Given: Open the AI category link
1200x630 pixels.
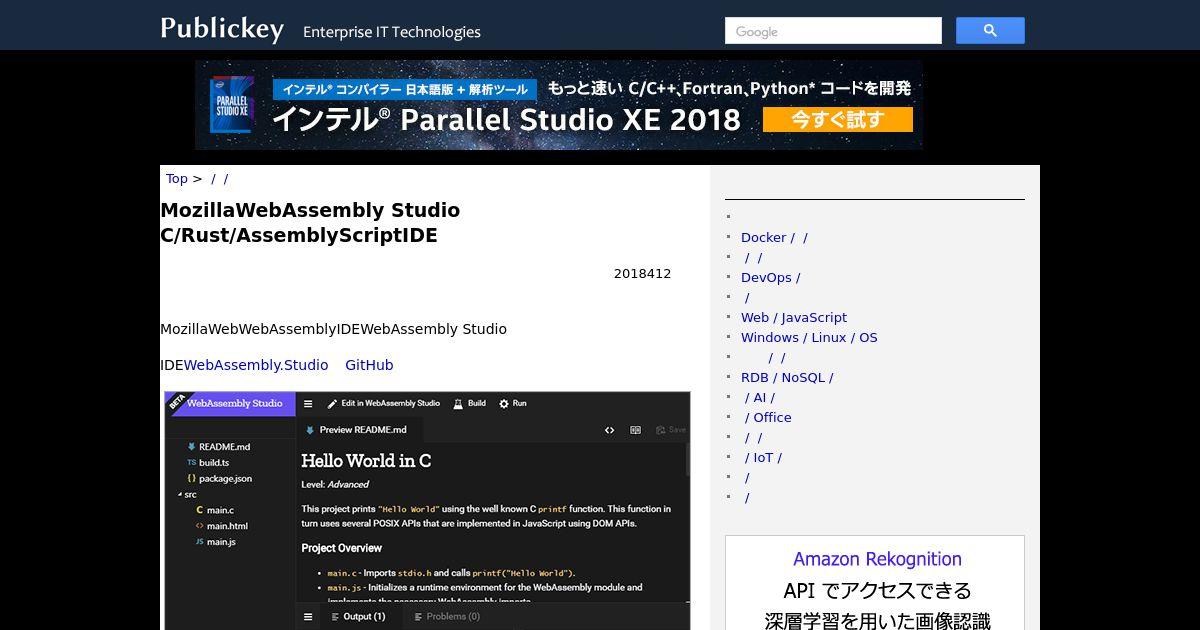Looking at the screenshot, I should [x=759, y=397].
